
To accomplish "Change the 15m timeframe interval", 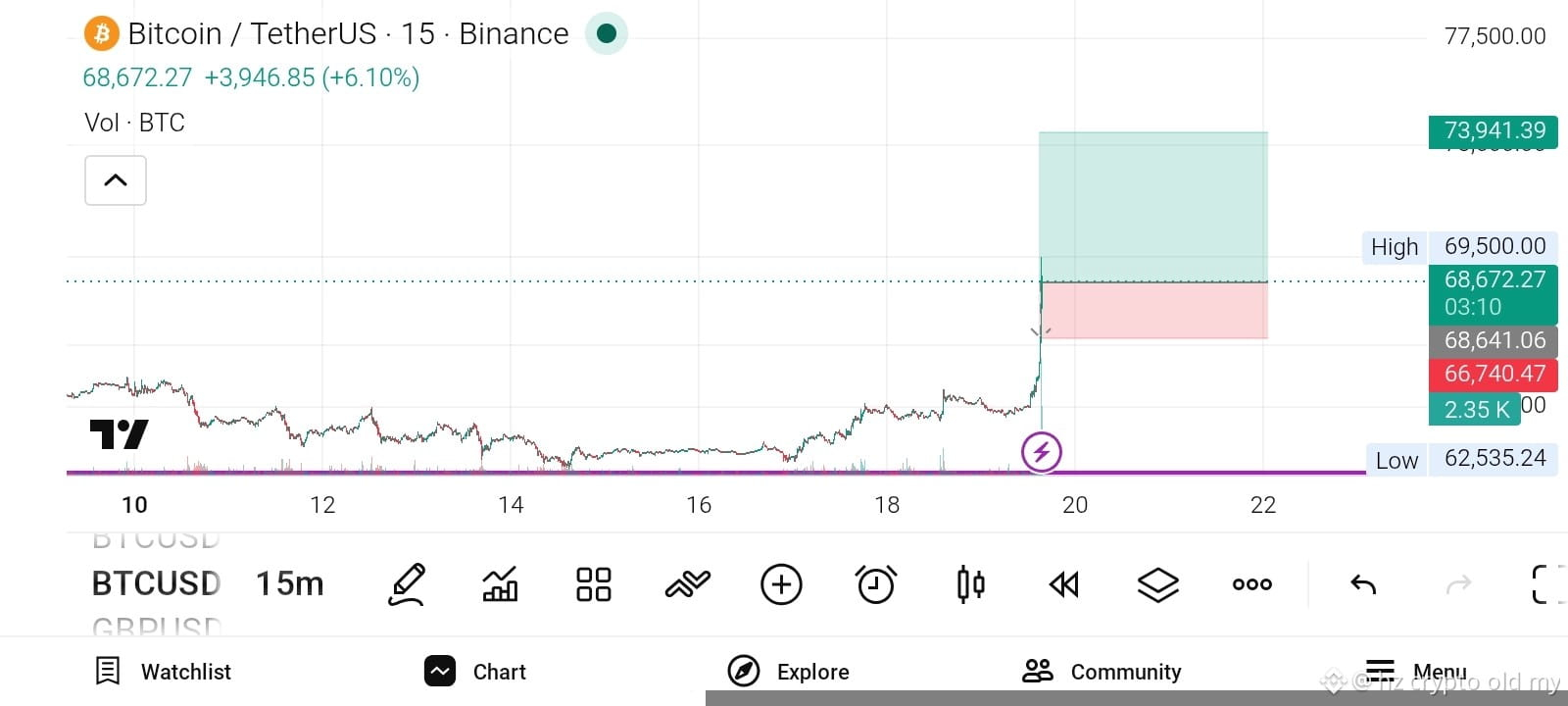I will [289, 584].
